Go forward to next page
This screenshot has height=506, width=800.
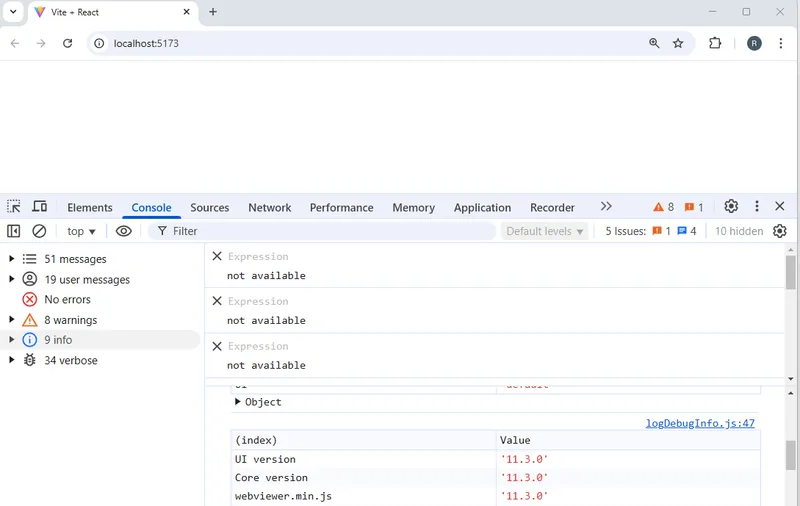[x=41, y=43]
